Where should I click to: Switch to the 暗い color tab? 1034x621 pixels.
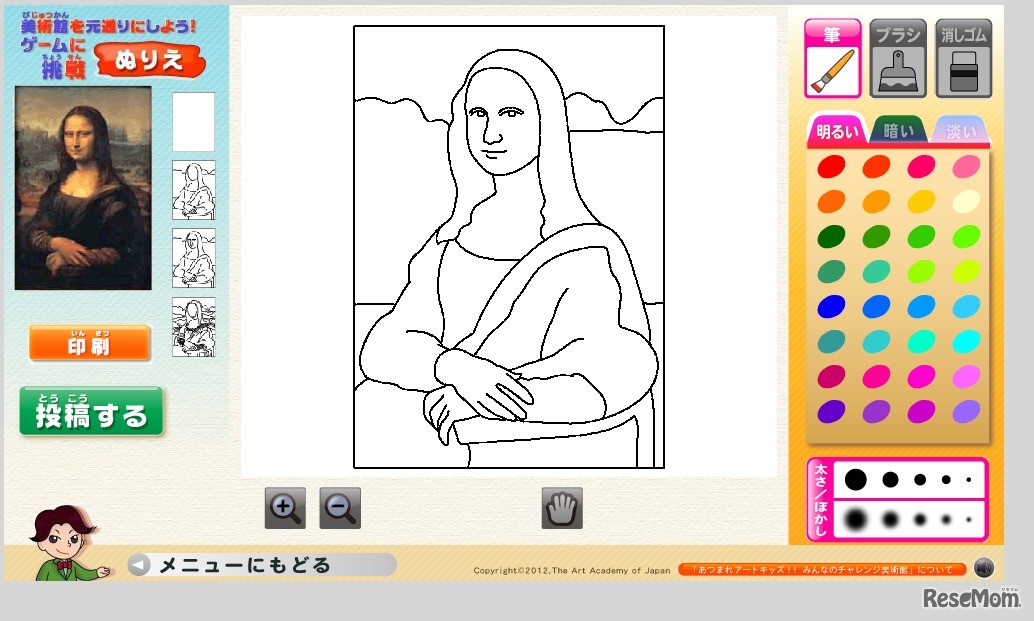898,131
